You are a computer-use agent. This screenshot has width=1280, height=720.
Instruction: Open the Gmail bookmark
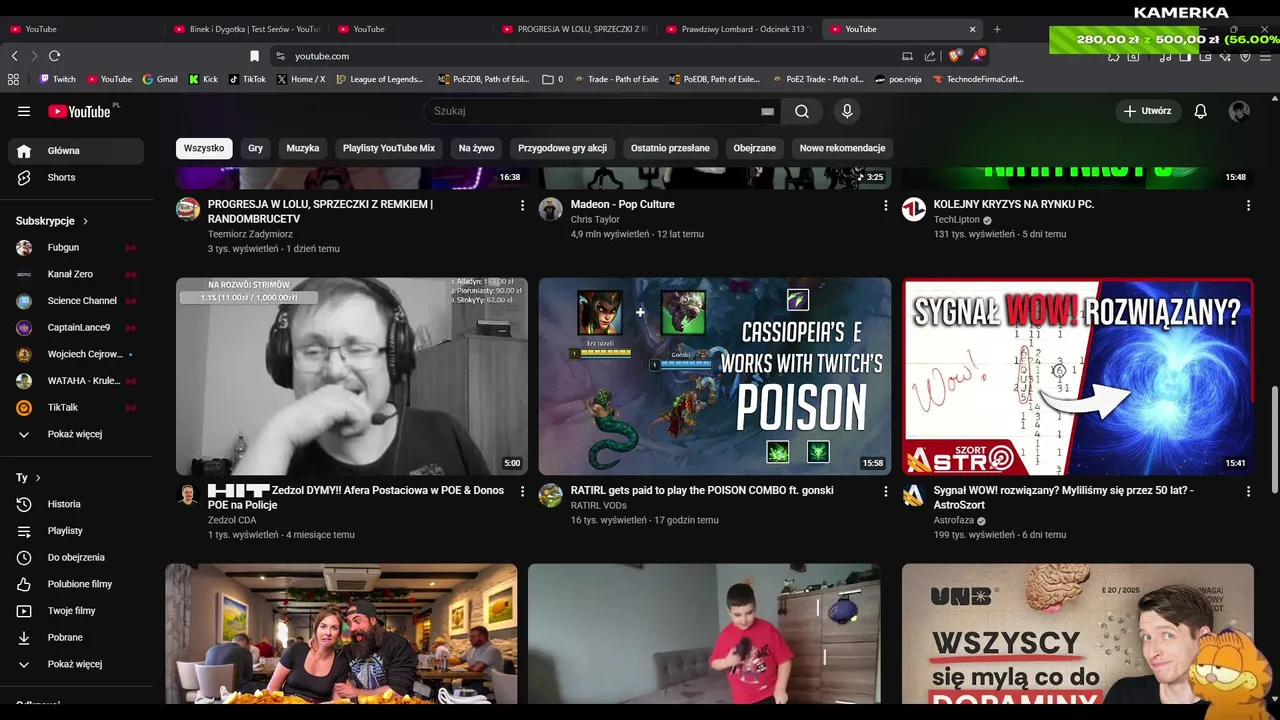pyautogui.click(x=160, y=79)
